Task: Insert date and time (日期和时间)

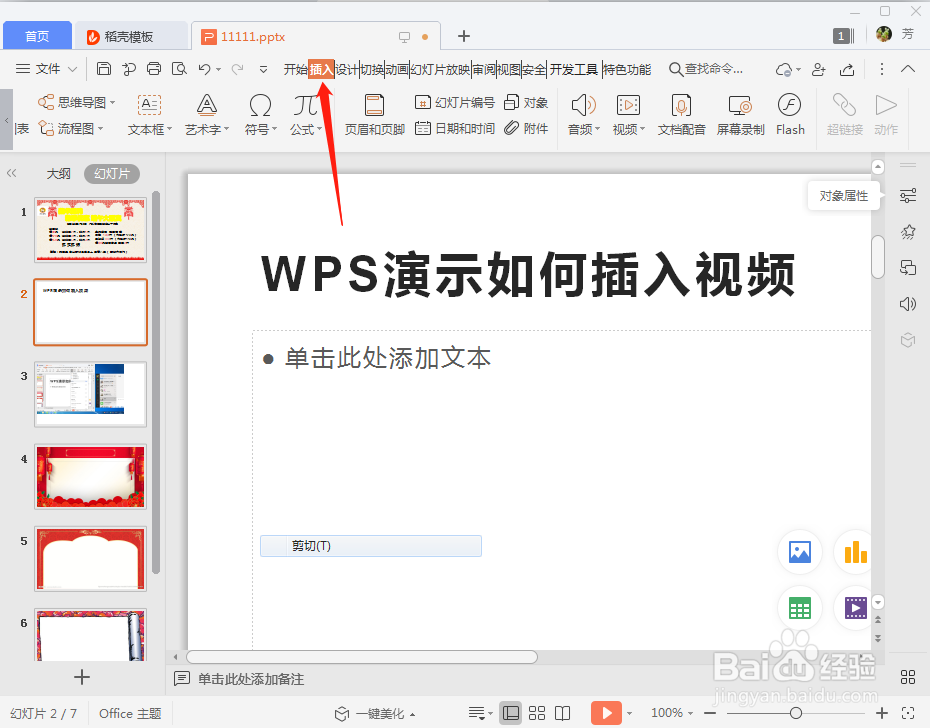Action: click(x=455, y=128)
